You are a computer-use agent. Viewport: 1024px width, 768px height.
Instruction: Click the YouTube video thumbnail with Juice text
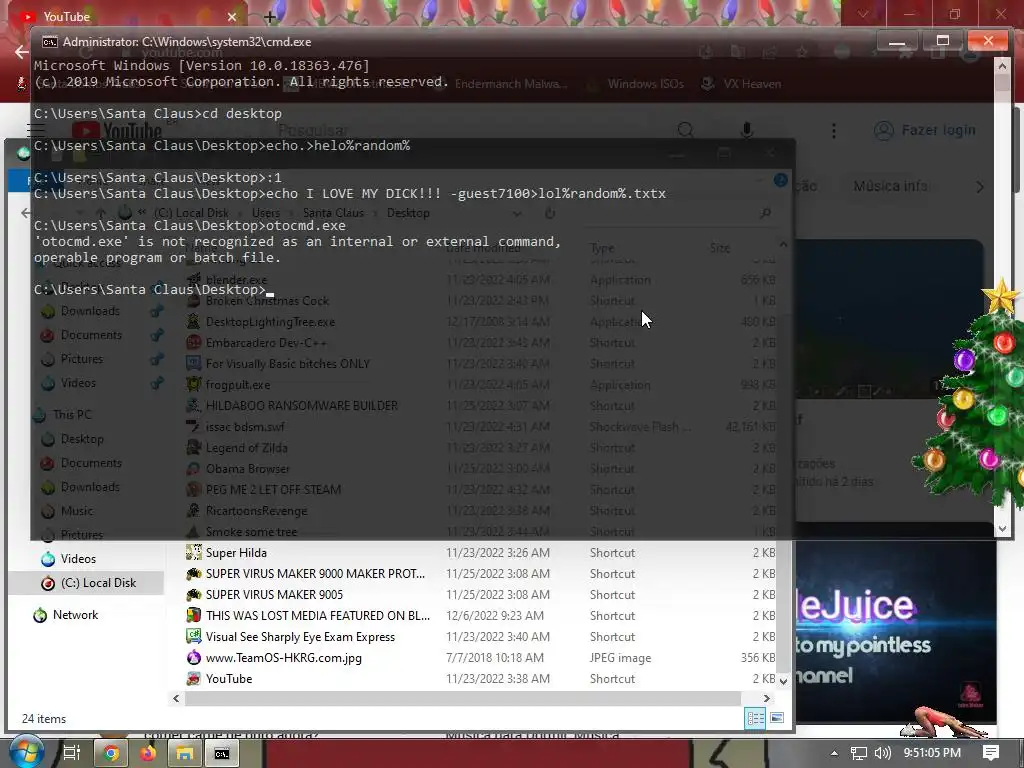(x=896, y=632)
